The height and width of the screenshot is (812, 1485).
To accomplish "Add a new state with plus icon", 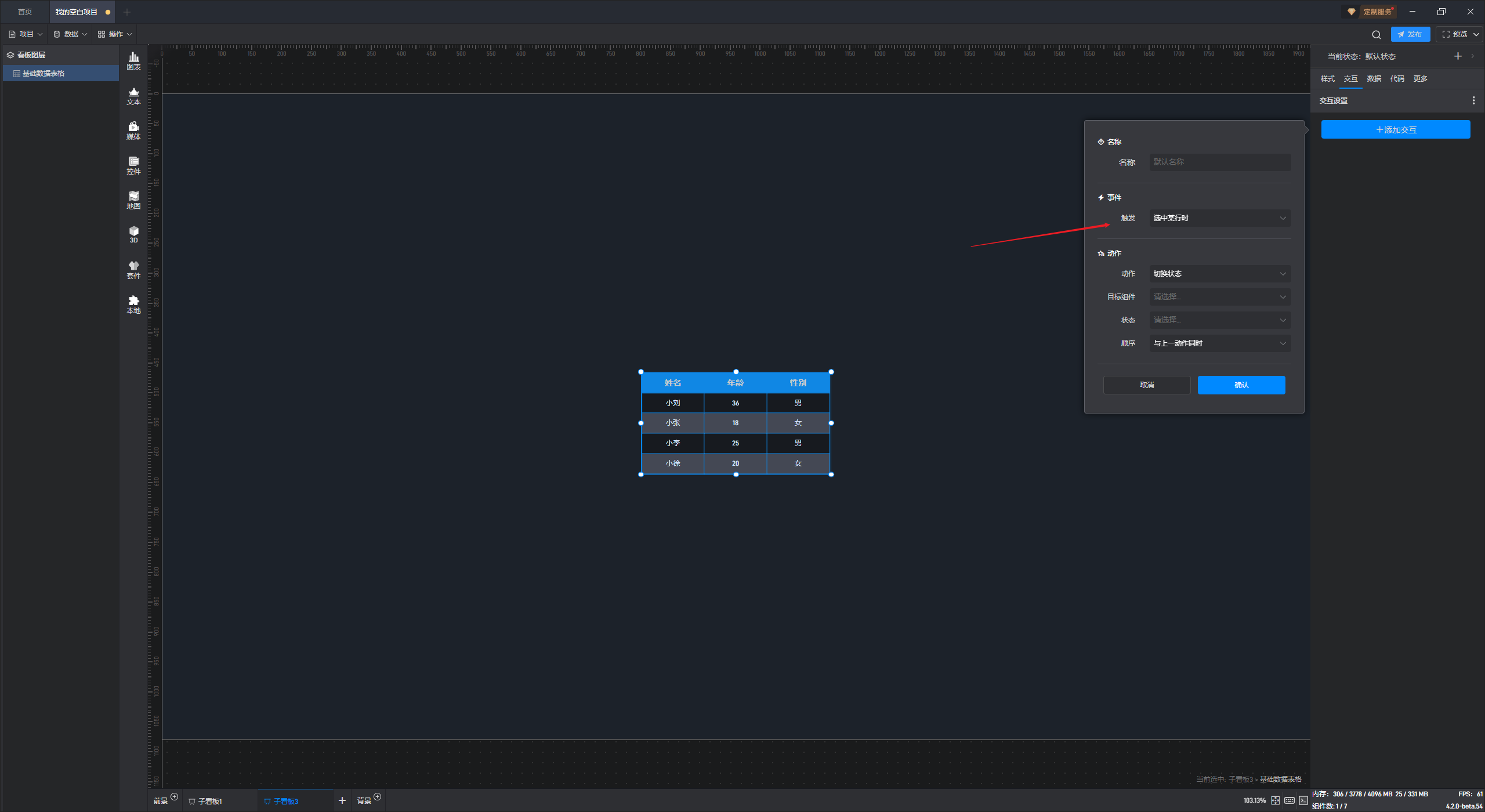I will point(1458,56).
